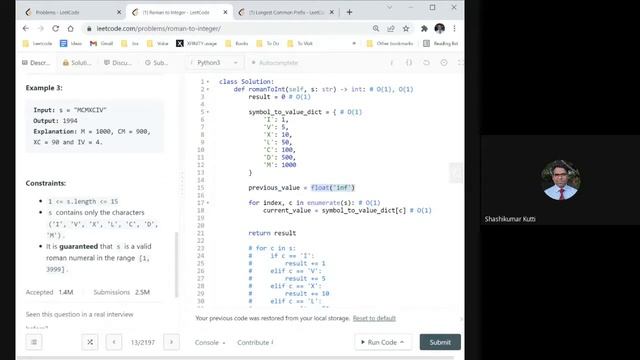
Task: Go to previous problem arrow
Action: click(114, 342)
